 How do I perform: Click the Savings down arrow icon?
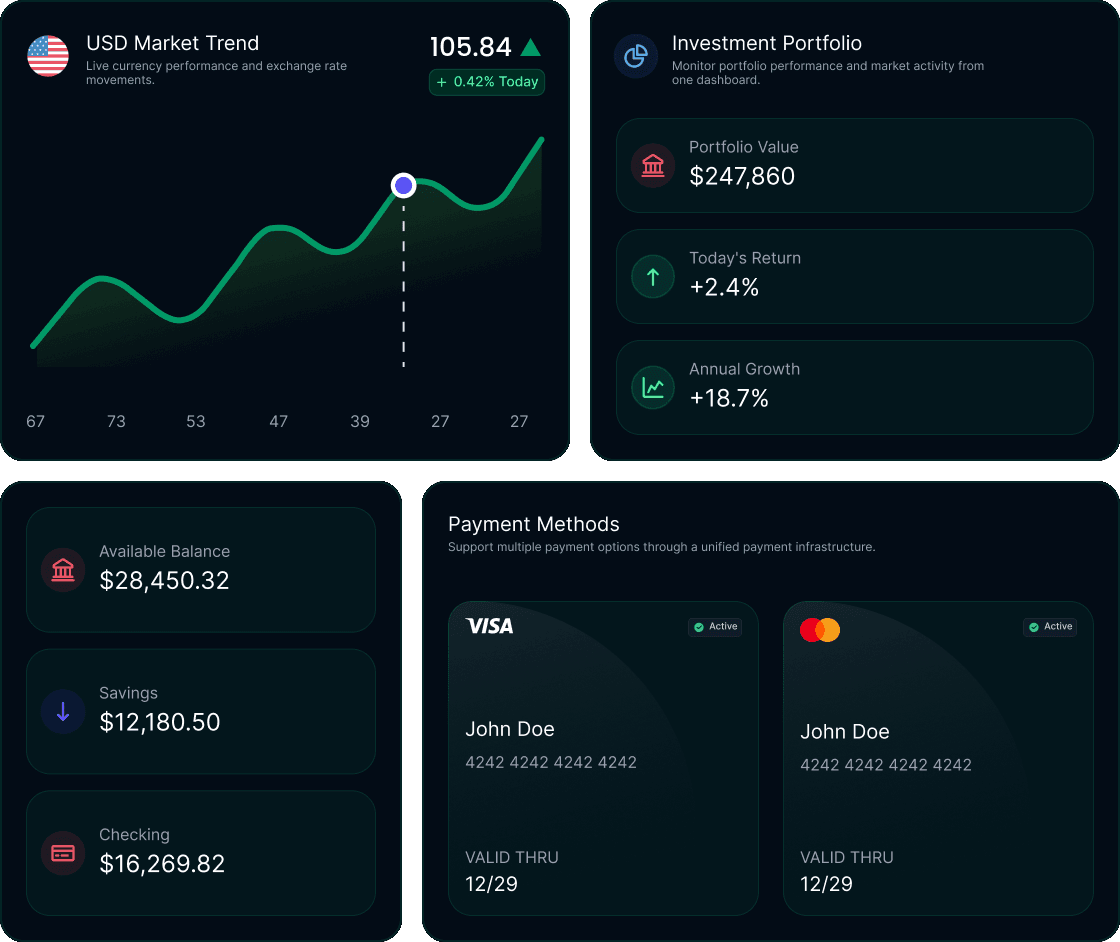[63, 711]
